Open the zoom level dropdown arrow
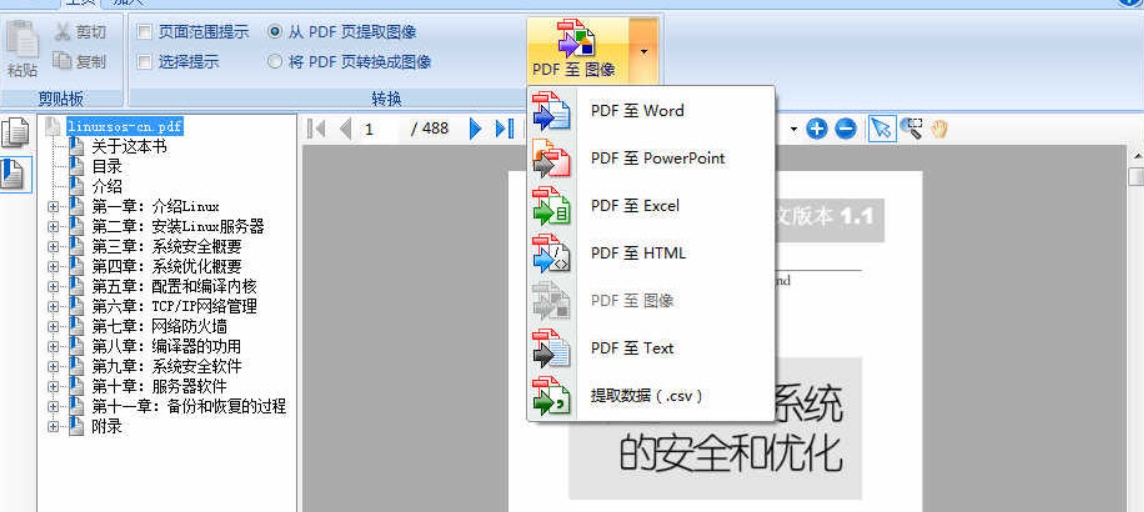 pos(795,130)
